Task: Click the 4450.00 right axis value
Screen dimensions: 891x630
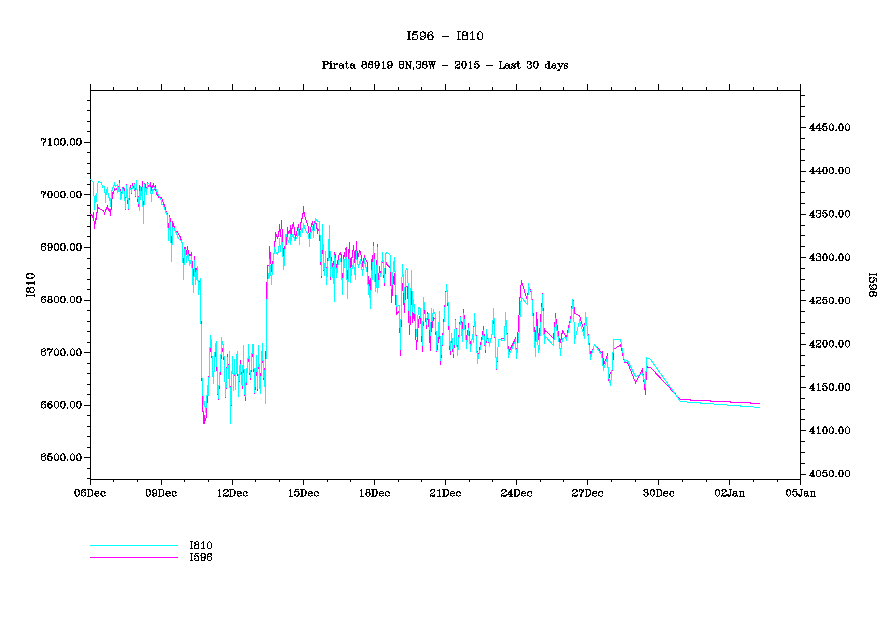Action: 830,128
